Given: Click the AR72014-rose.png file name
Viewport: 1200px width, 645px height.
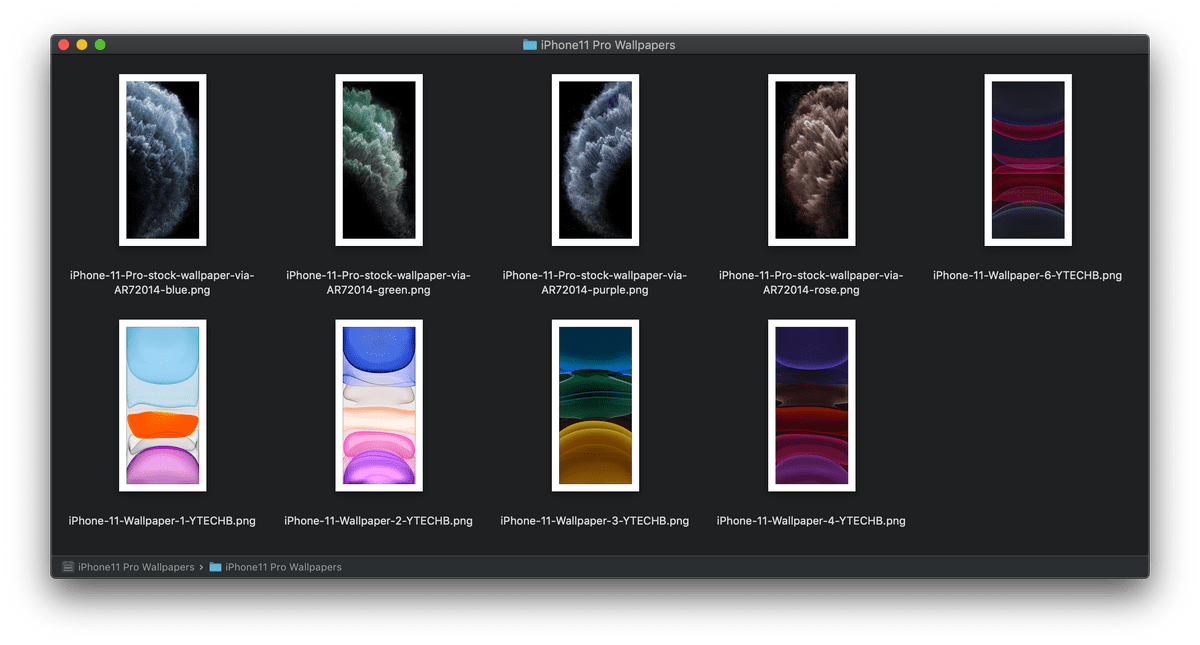Looking at the screenshot, I should [811, 283].
